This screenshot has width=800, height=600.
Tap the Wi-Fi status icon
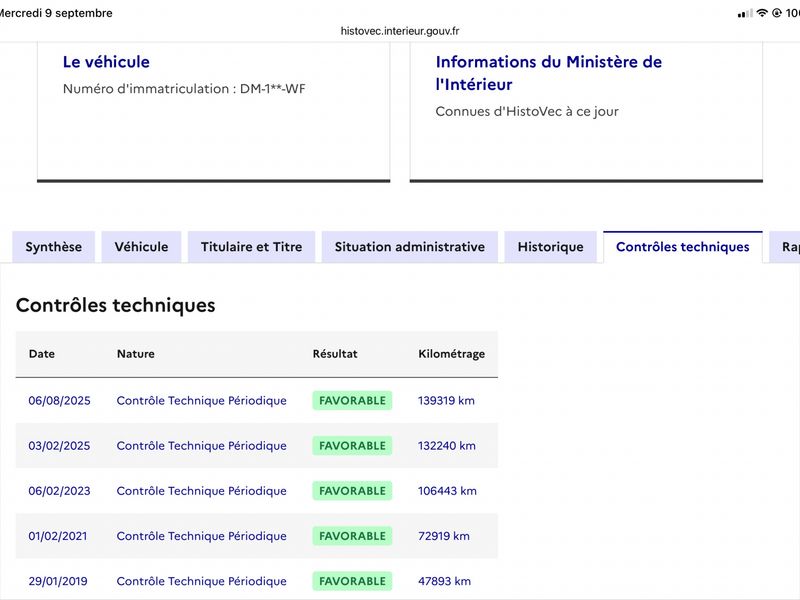click(x=762, y=13)
